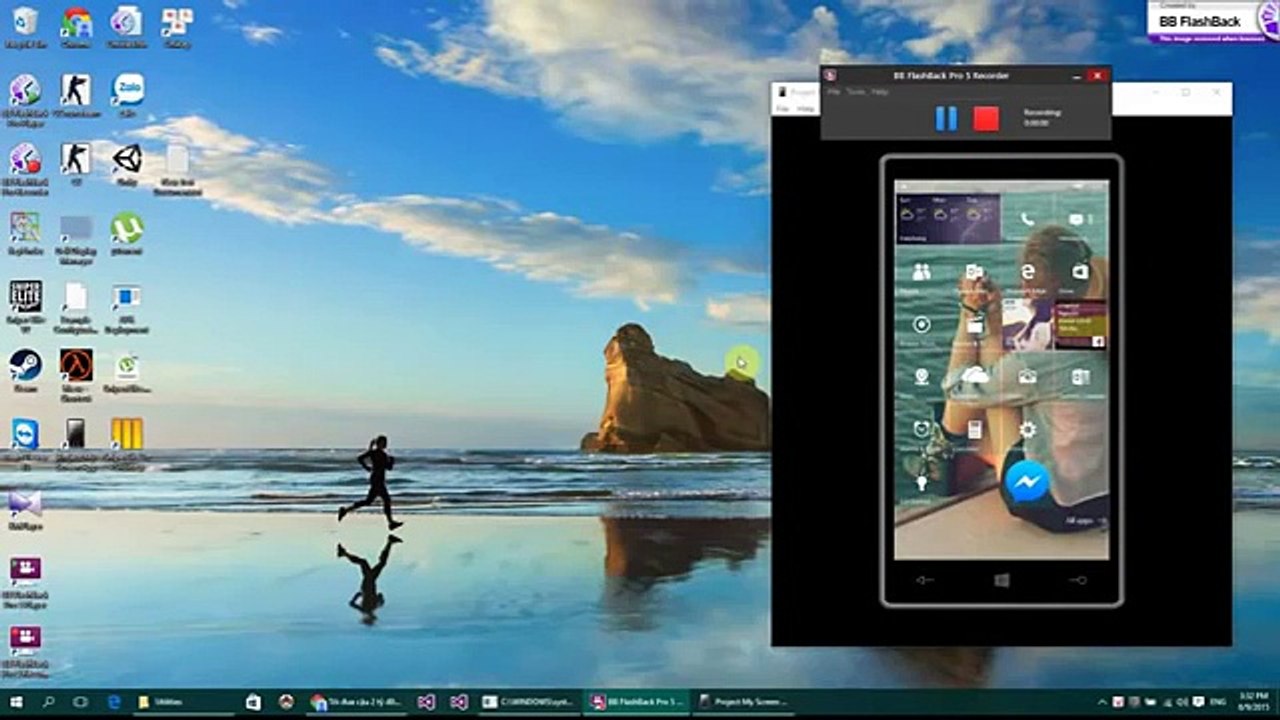Open Task View on the taskbar
The width and height of the screenshot is (1280, 720).
81,702
